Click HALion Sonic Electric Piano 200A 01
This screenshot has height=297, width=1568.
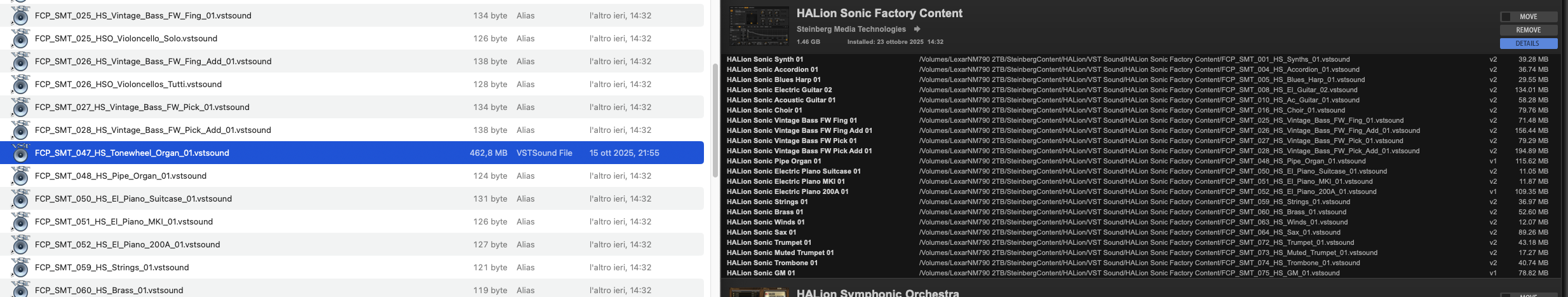pyautogui.click(x=788, y=191)
